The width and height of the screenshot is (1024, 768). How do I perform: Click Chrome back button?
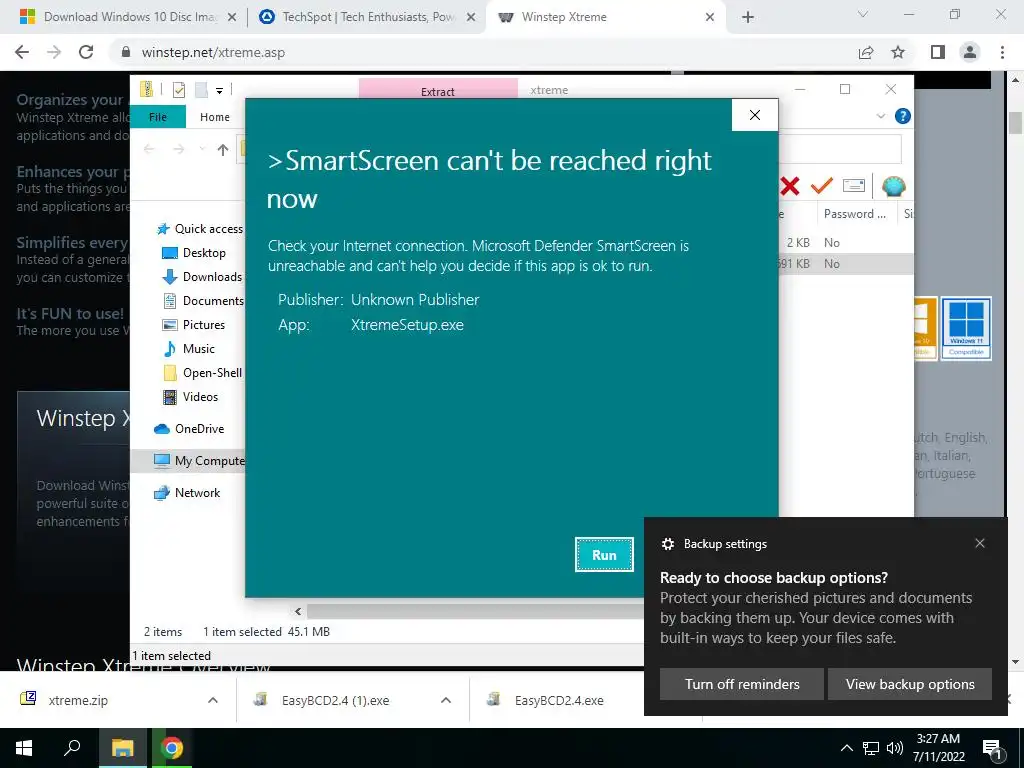(22, 52)
